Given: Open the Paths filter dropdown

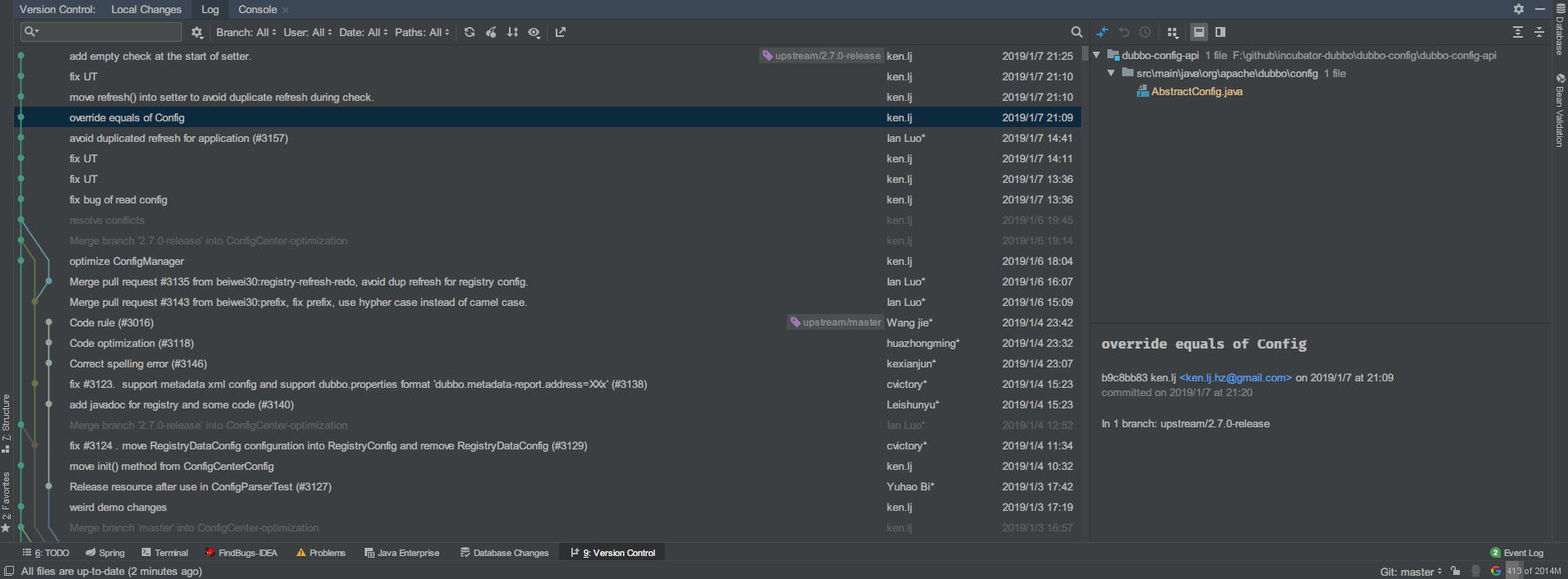Looking at the screenshot, I should (422, 32).
